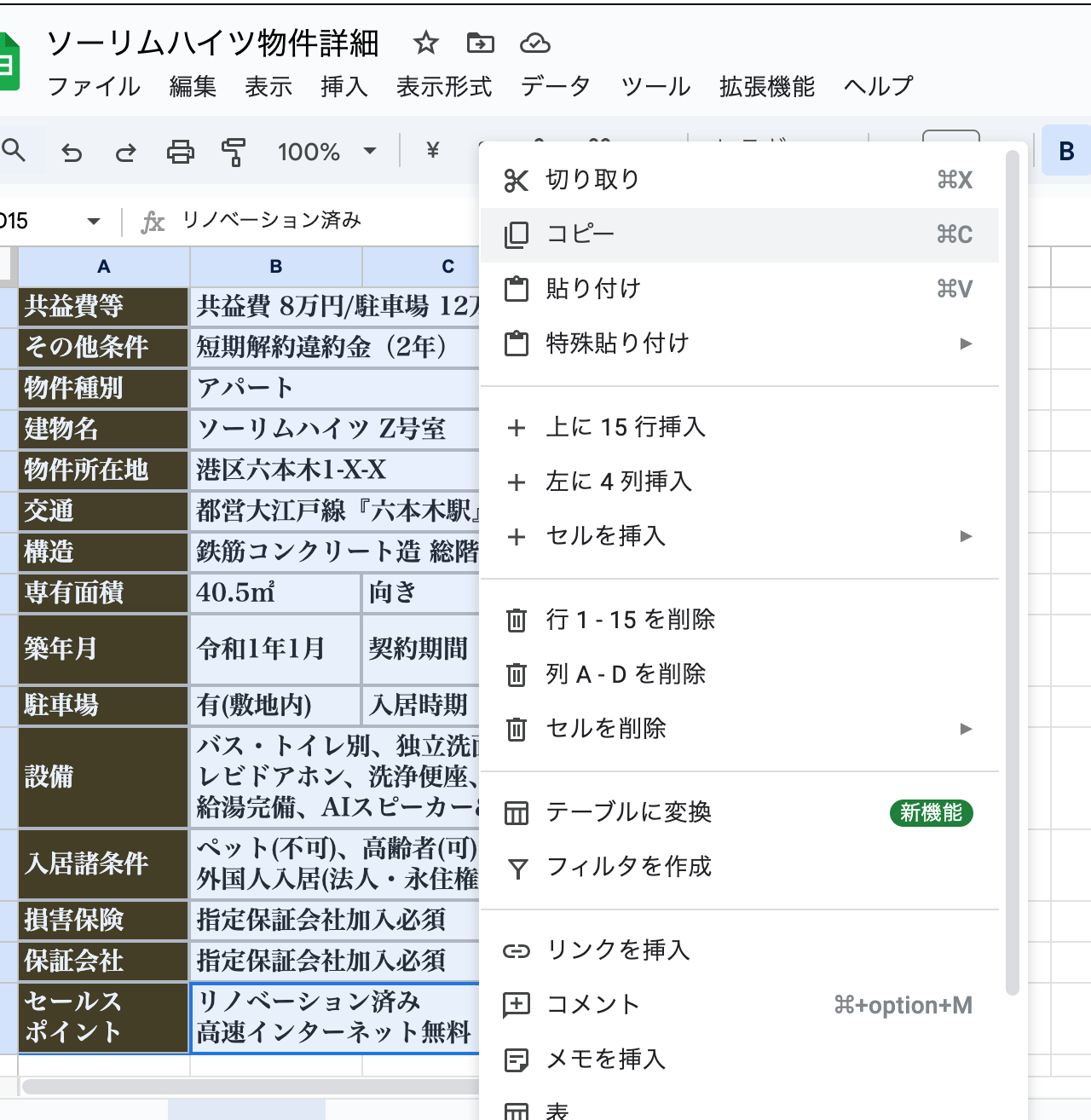The width and height of the screenshot is (1091, 1120).
Task: Click the undo arrow in toolbar
Action: 72,153
